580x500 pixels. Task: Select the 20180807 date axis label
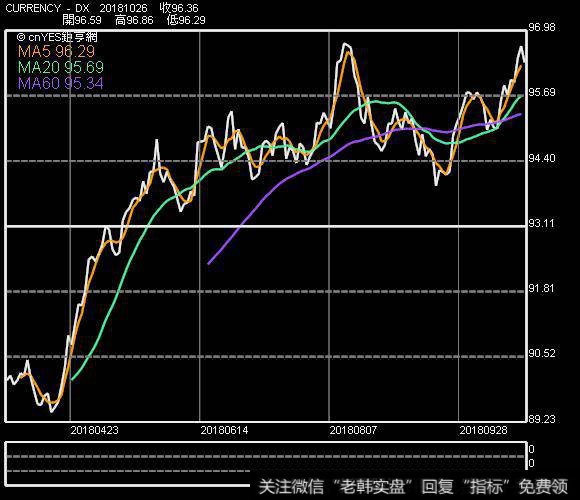[353, 430]
